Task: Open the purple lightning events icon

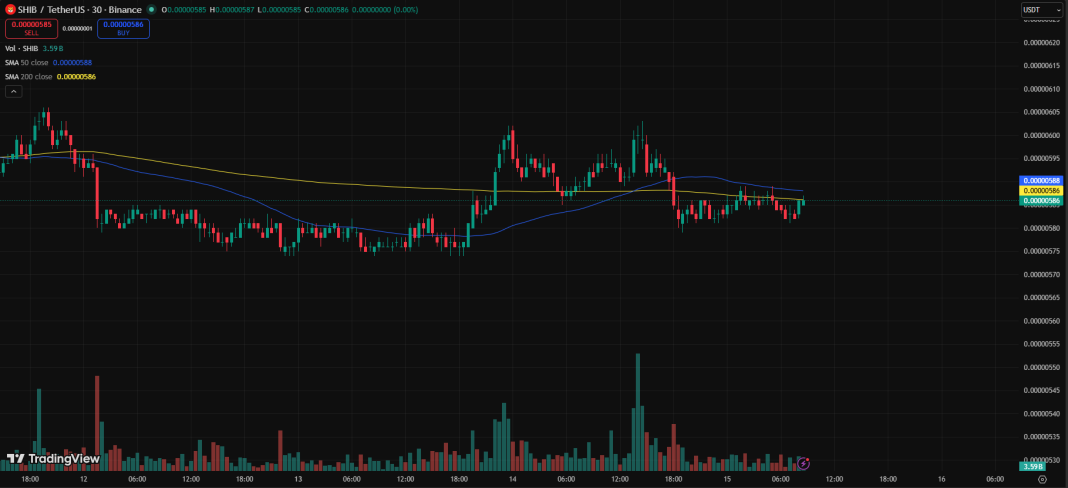Action: point(803,463)
